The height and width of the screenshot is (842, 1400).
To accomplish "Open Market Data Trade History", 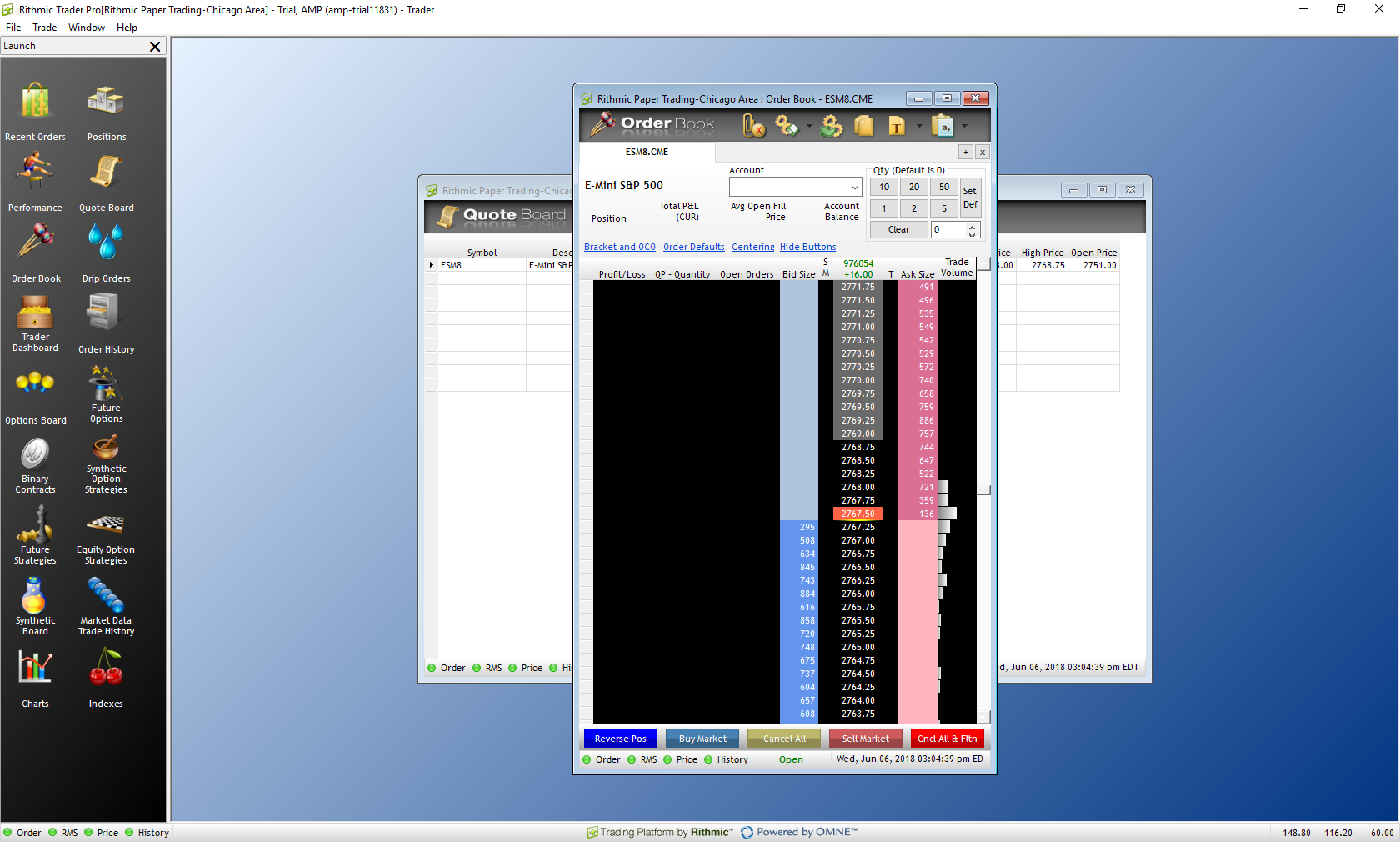I will click(107, 607).
